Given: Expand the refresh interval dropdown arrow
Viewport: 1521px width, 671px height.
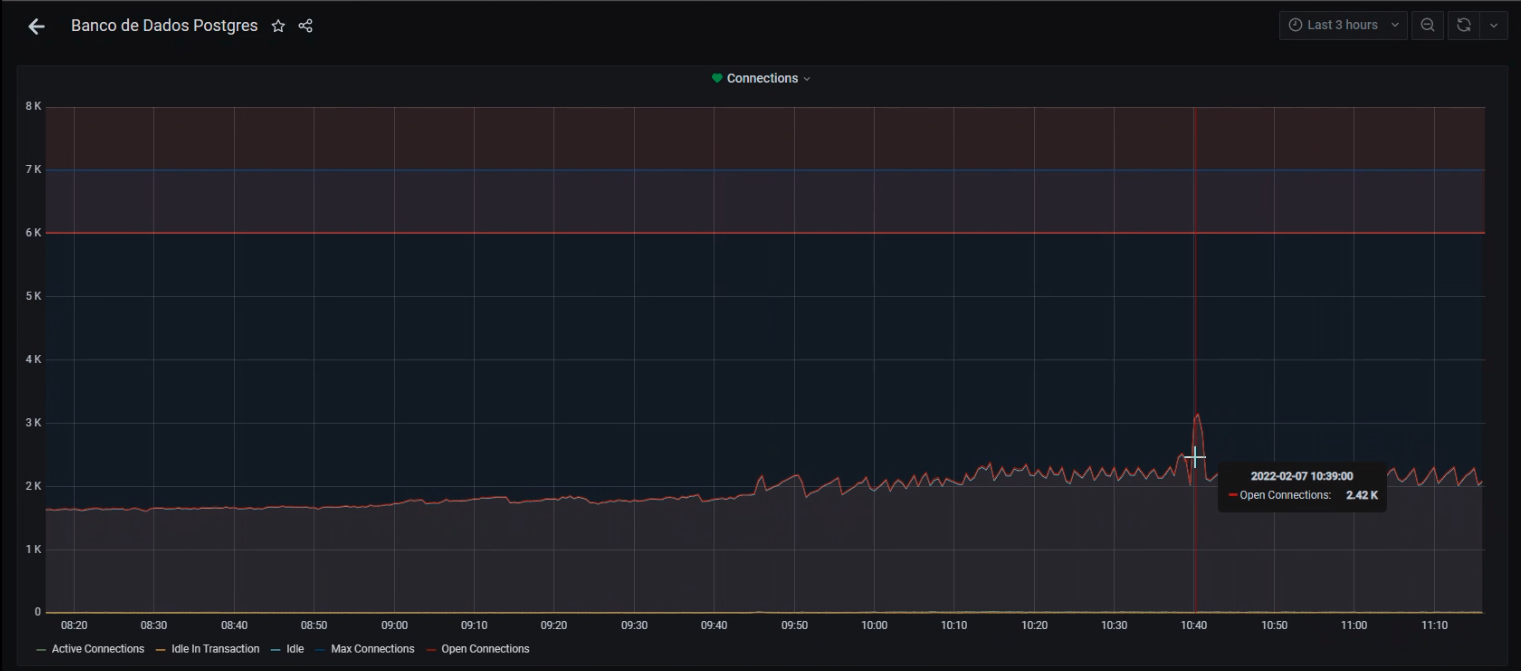Looking at the screenshot, I should pyautogui.click(x=1495, y=26).
